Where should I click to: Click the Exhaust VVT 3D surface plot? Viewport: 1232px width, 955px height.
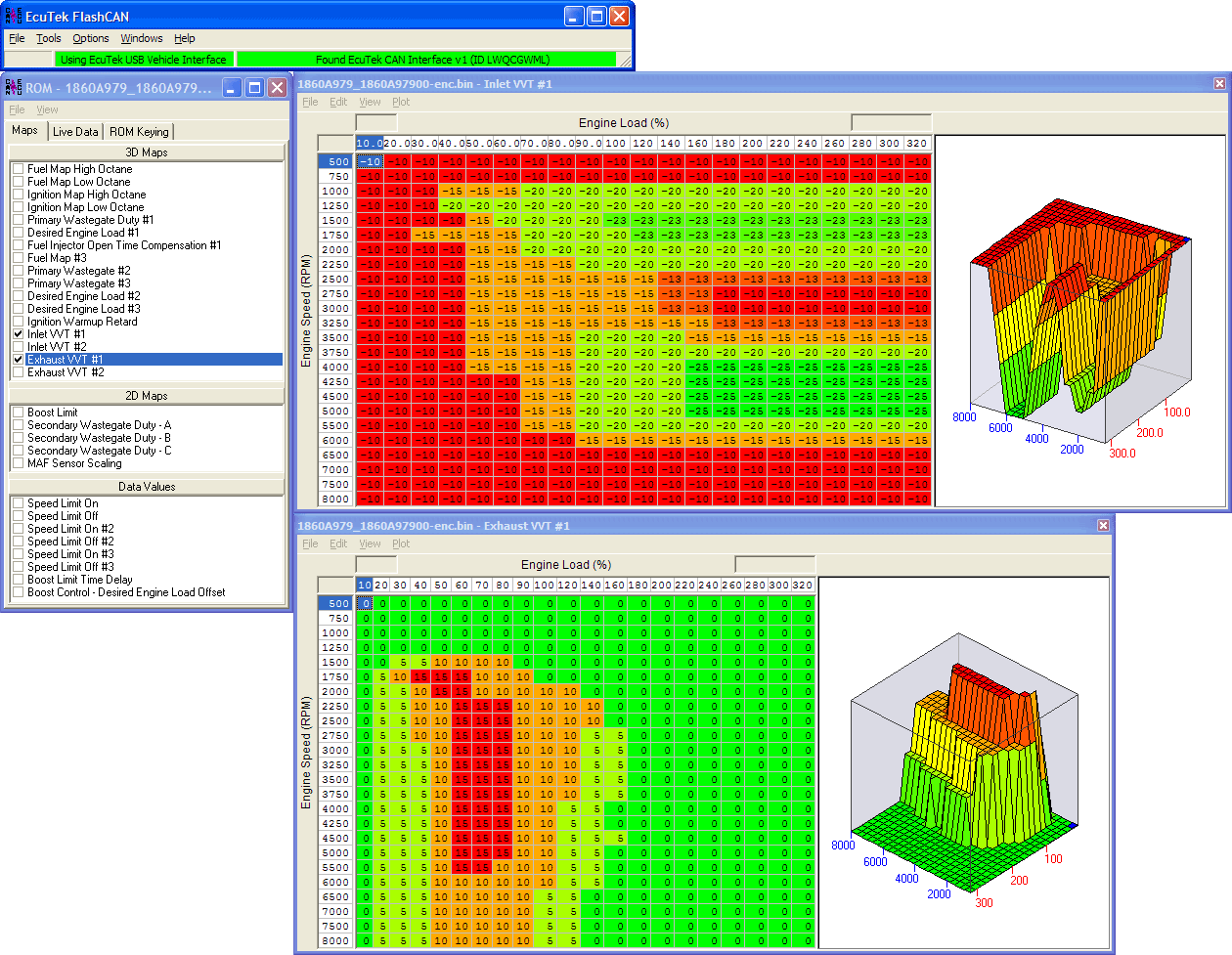964,762
